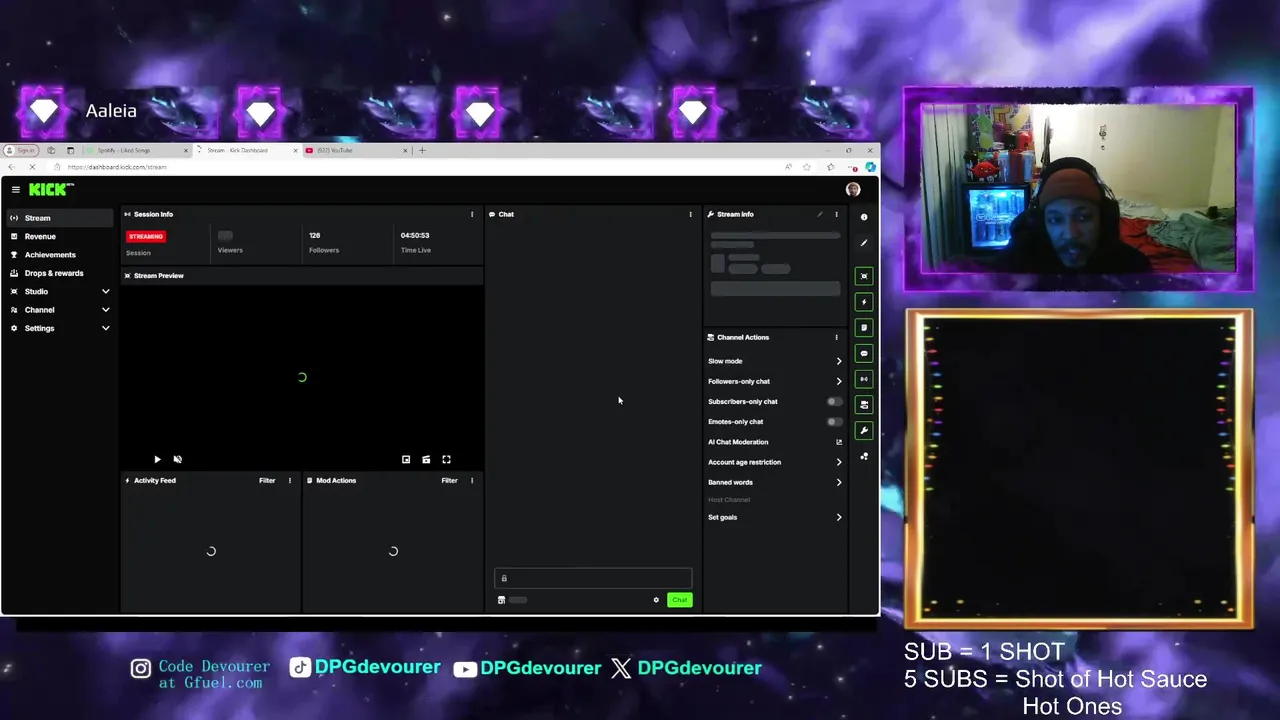Toggle the channel actions widget icon in right sidebar
Image resolution: width=1280 pixels, height=720 pixels.
(x=864, y=405)
